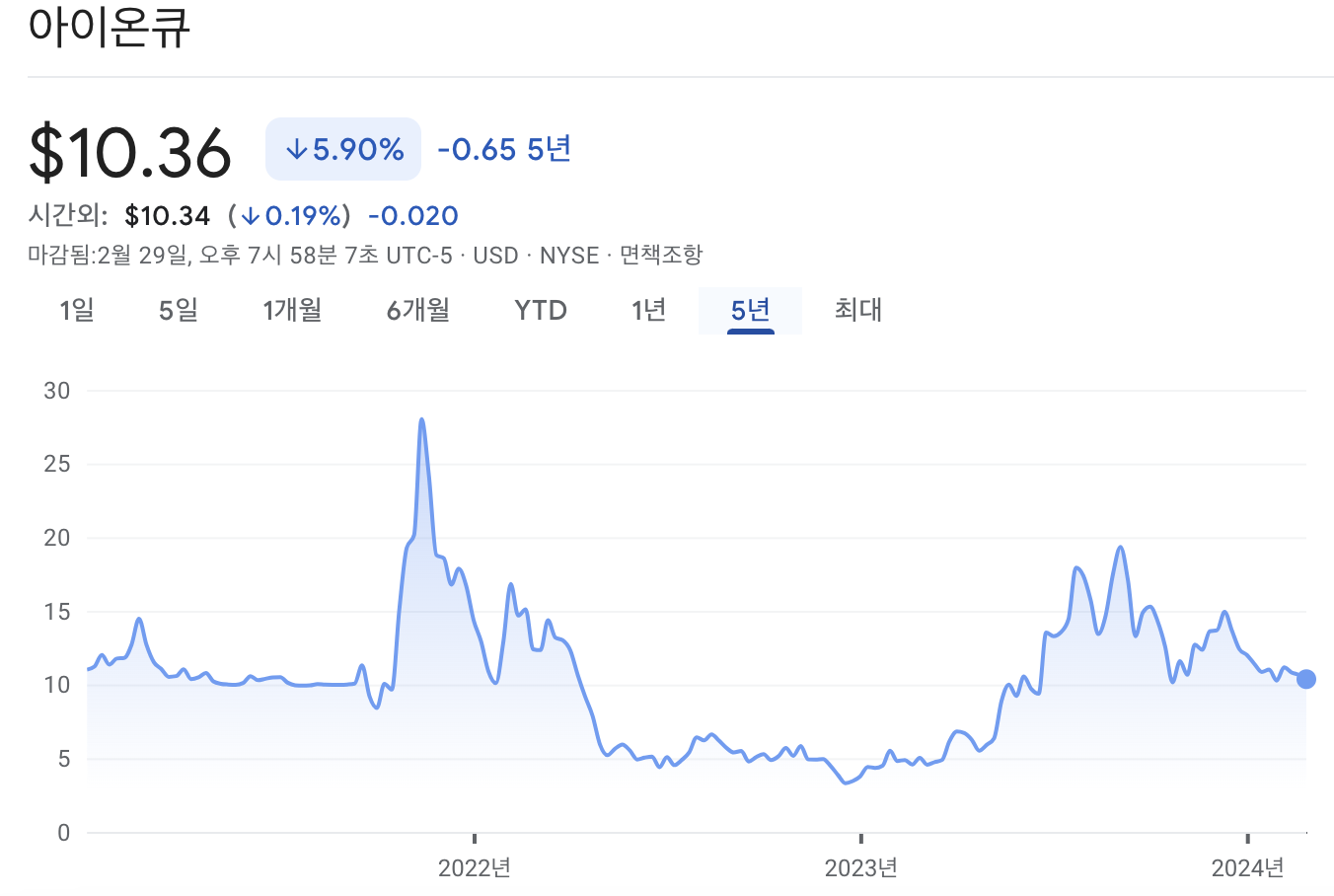Image resolution: width=1334 pixels, height=896 pixels.
Task: Toggle the 5일 view option
Action: coord(178,310)
